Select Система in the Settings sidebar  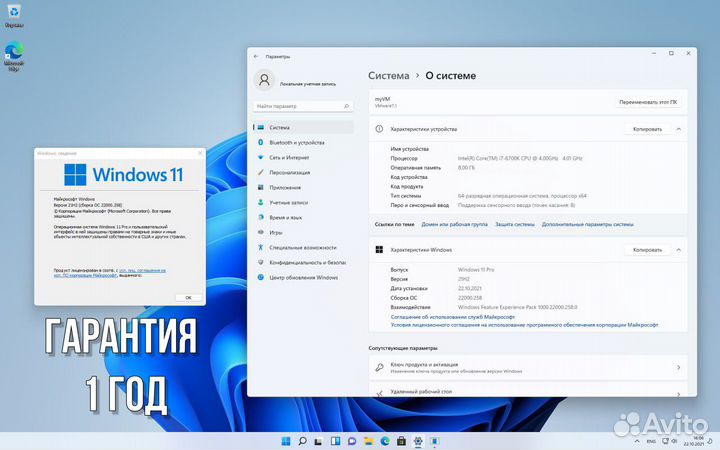[x=303, y=127]
